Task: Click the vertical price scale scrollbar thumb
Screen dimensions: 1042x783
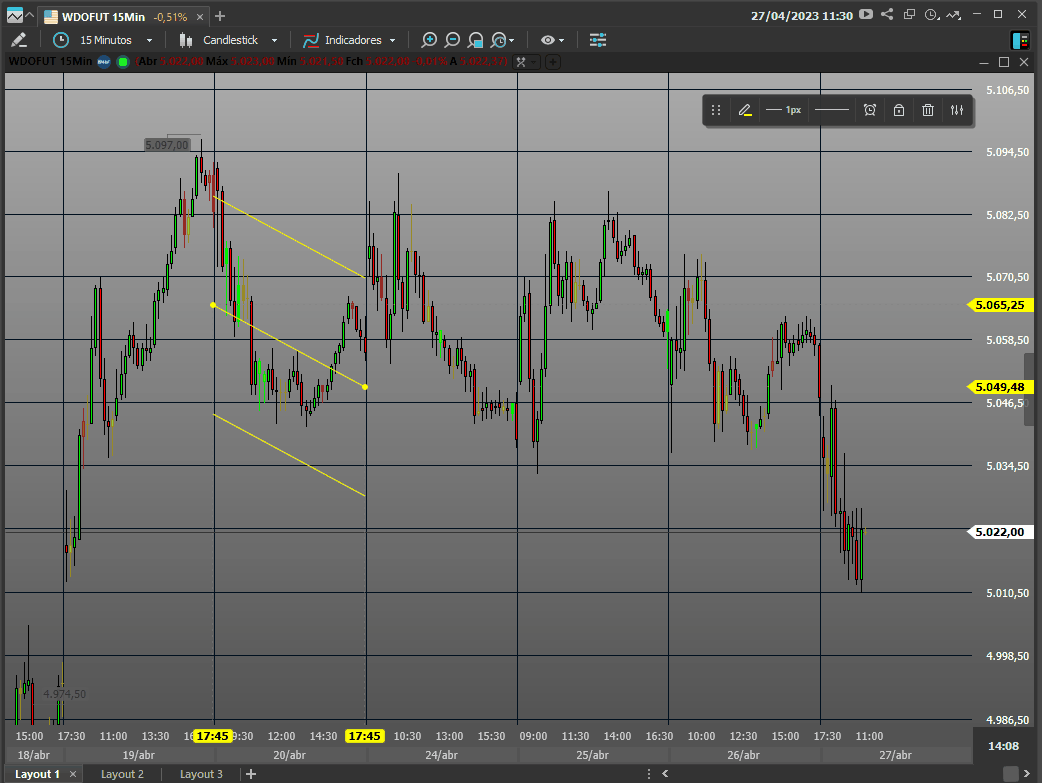Action: 1029,390
